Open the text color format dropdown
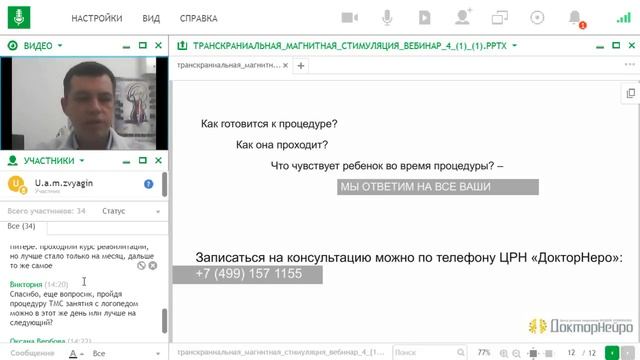Screen dimensions: 640x360 pos(76,353)
